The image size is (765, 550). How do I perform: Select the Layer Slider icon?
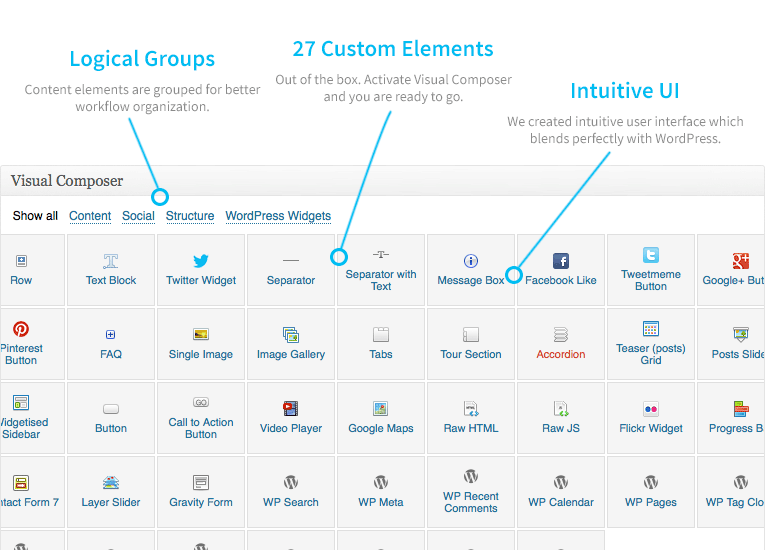[x=111, y=483]
